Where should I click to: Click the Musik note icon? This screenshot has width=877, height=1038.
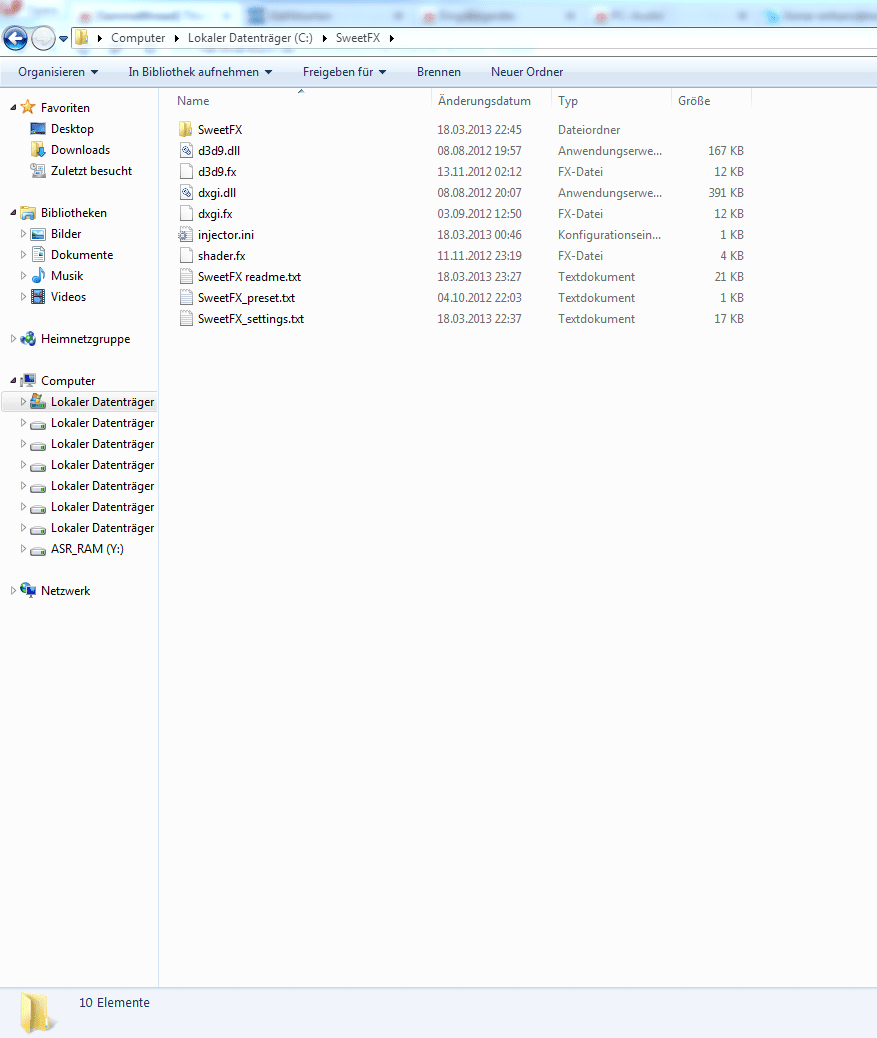(x=38, y=275)
